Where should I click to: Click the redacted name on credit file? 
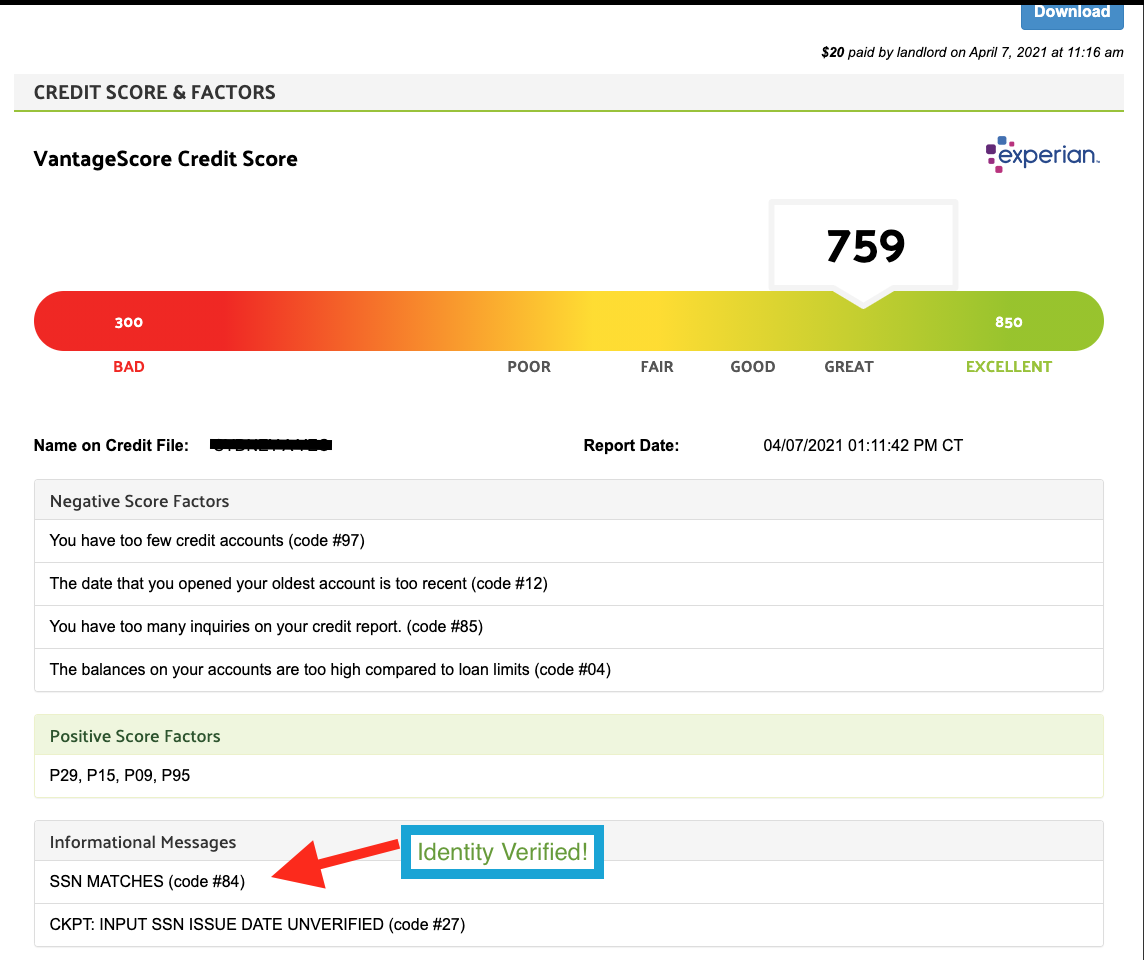271,445
